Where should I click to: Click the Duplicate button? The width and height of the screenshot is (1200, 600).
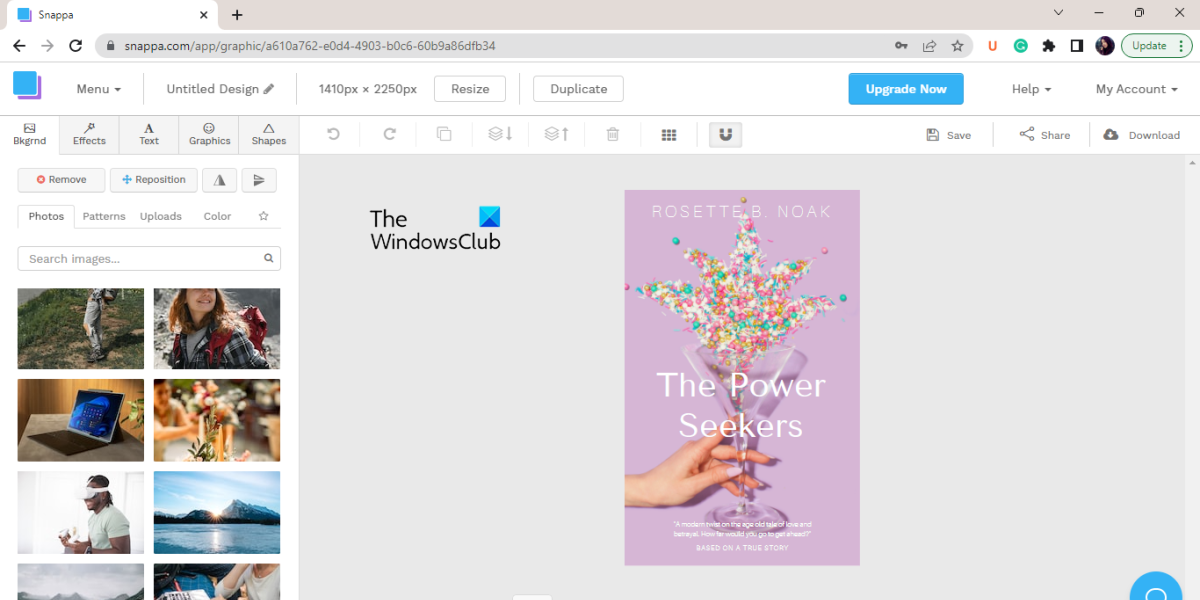click(x=578, y=89)
